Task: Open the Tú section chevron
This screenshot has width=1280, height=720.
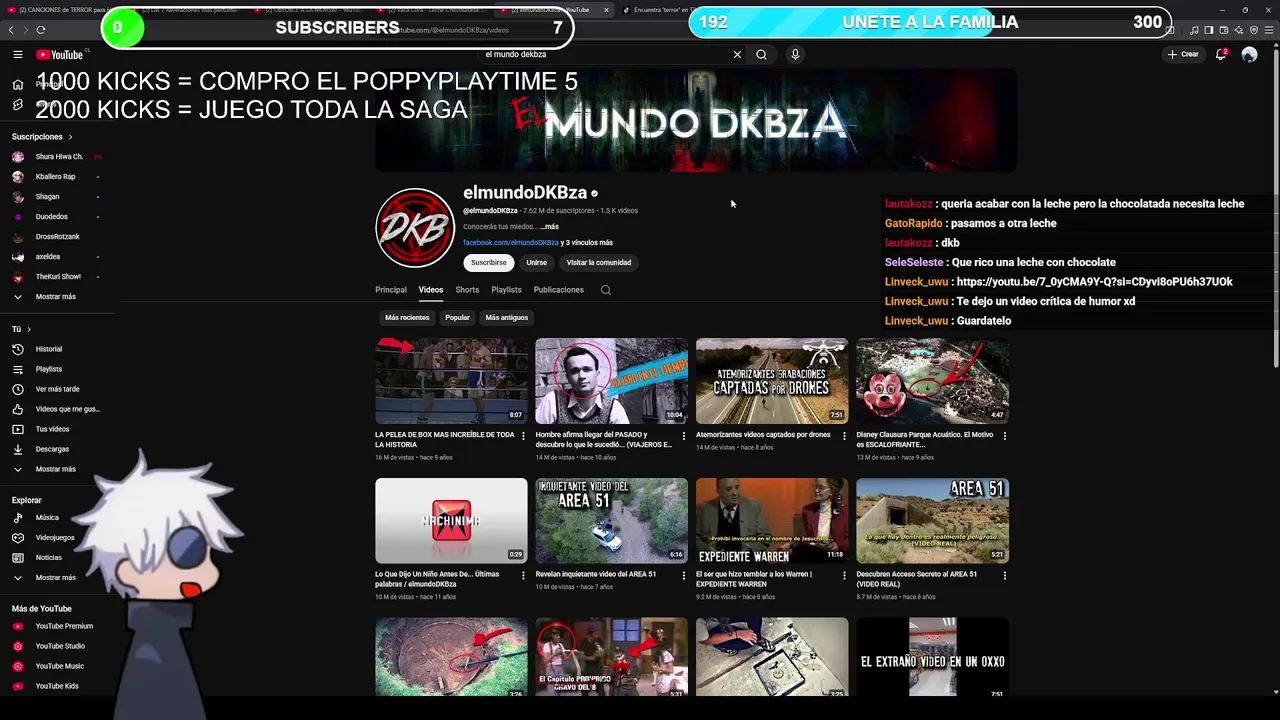Action: (x=29, y=329)
